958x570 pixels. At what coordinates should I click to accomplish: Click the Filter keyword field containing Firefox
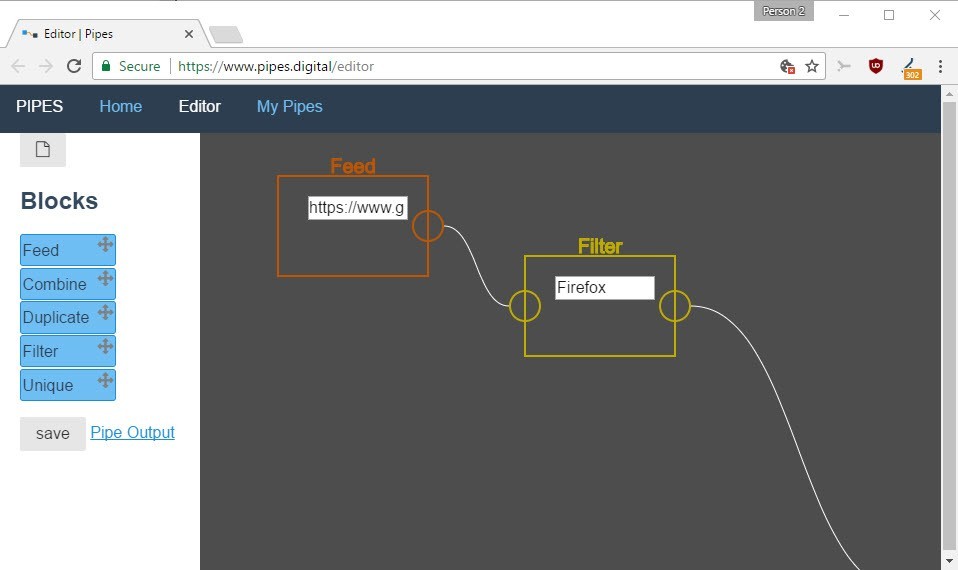point(605,288)
